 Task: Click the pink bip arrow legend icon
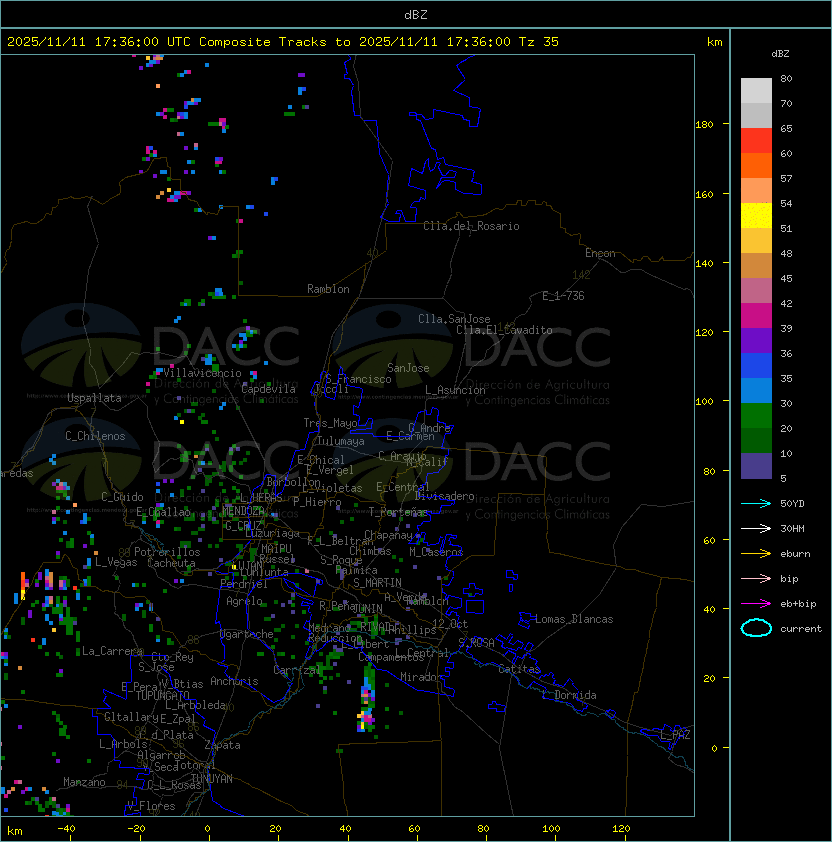(756, 578)
